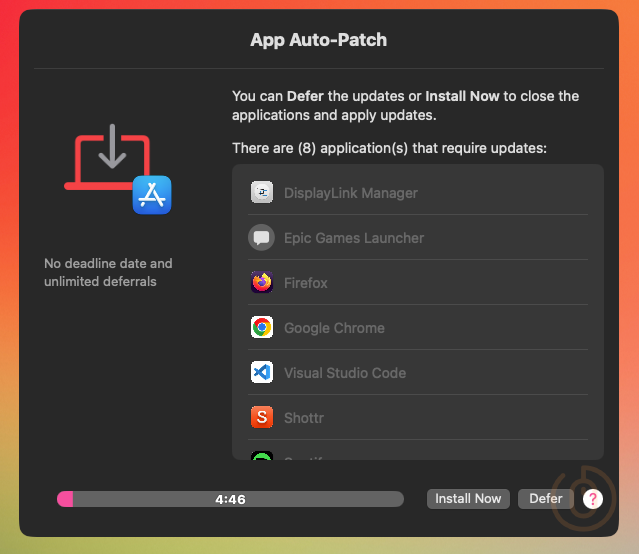Click 'No deadline date and unlimited deferrals' text
The height and width of the screenshot is (554, 639).
point(108,272)
